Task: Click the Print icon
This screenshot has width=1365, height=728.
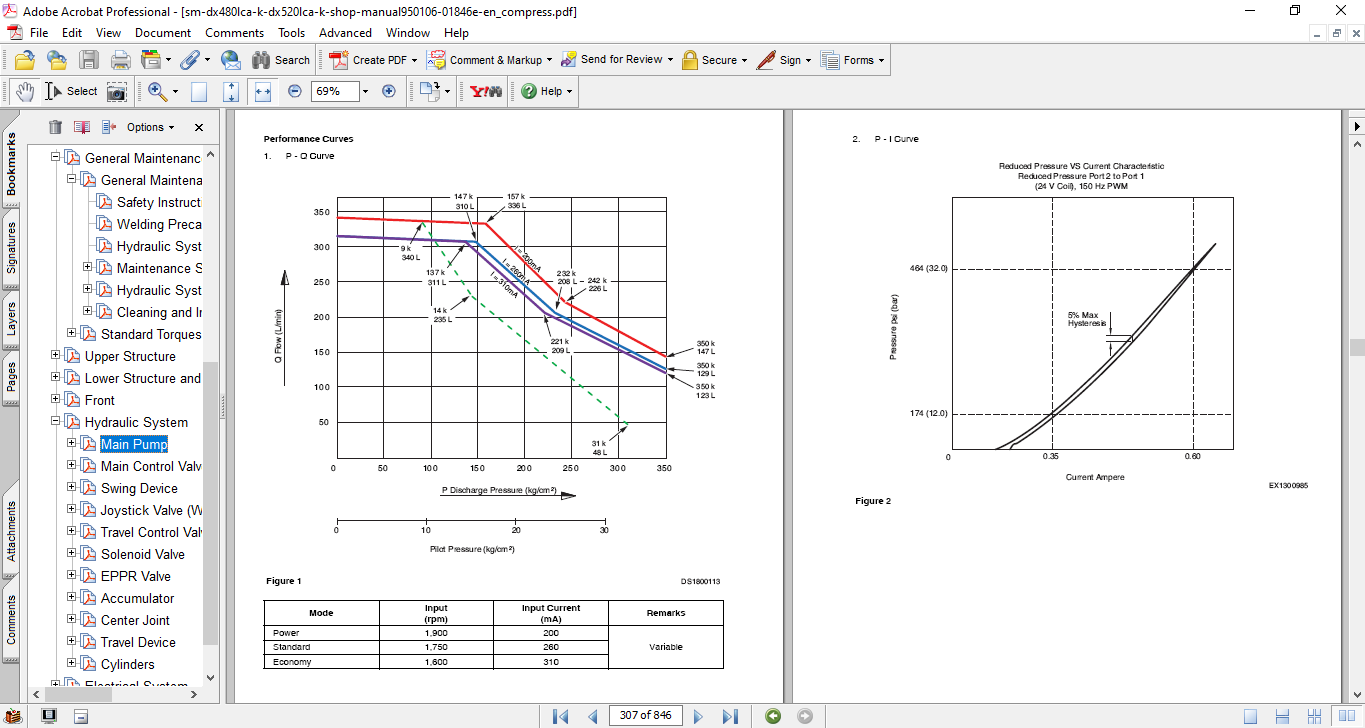Action: 120,60
